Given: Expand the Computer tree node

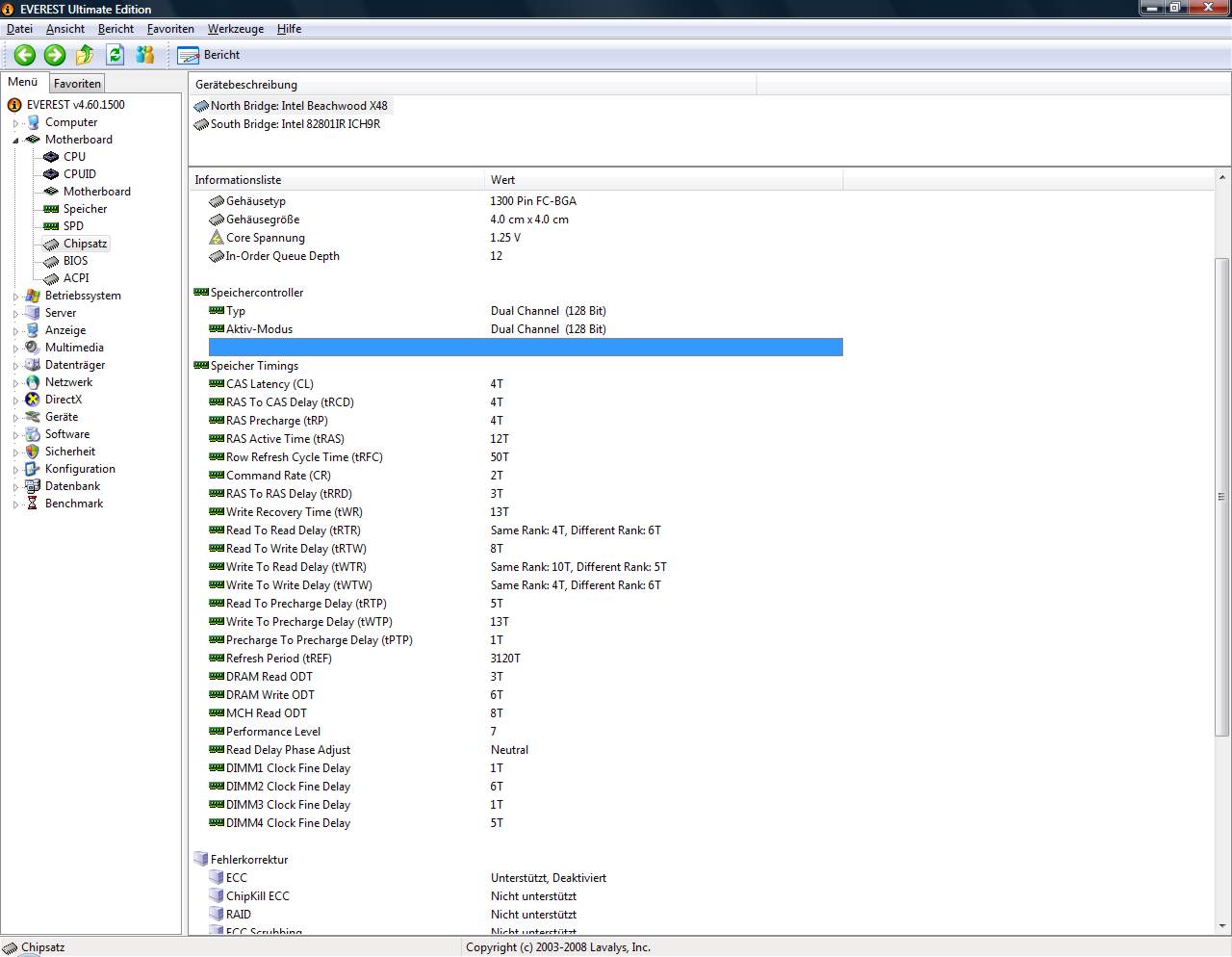Looking at the screenshot, I should [x=15, y=123].
